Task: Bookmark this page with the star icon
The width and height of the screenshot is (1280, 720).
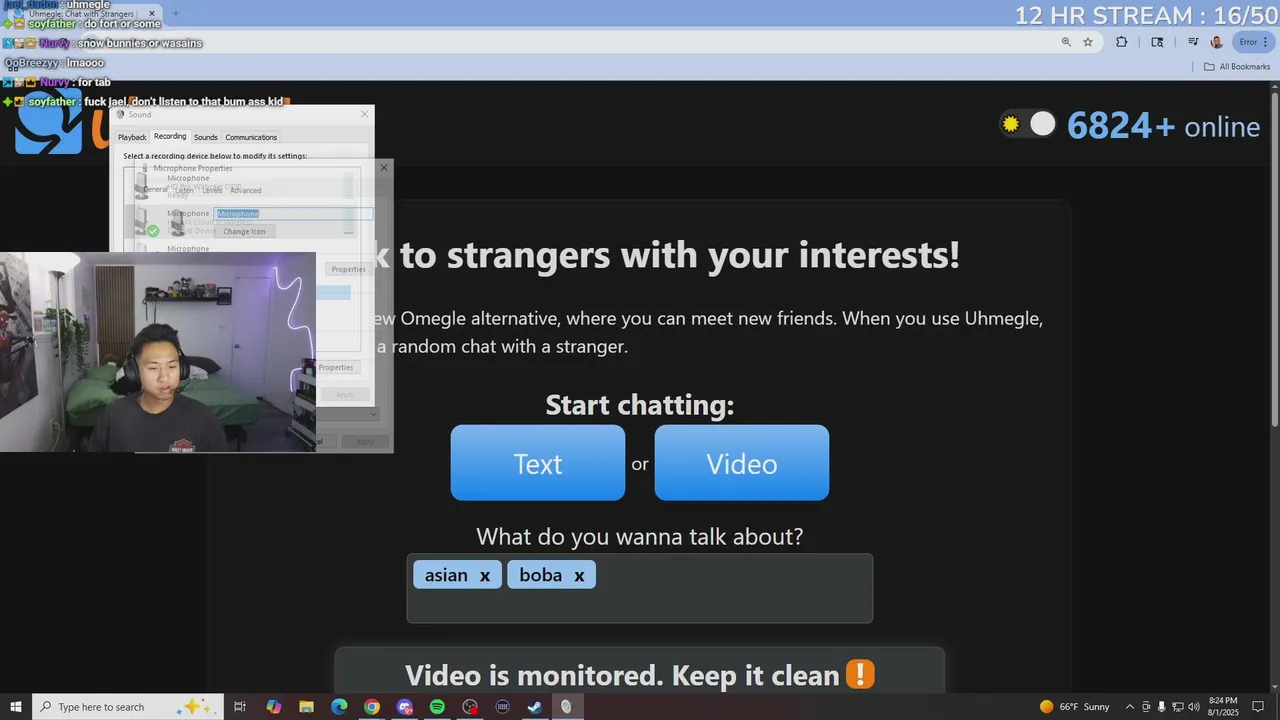Action: pos(1088,42)
